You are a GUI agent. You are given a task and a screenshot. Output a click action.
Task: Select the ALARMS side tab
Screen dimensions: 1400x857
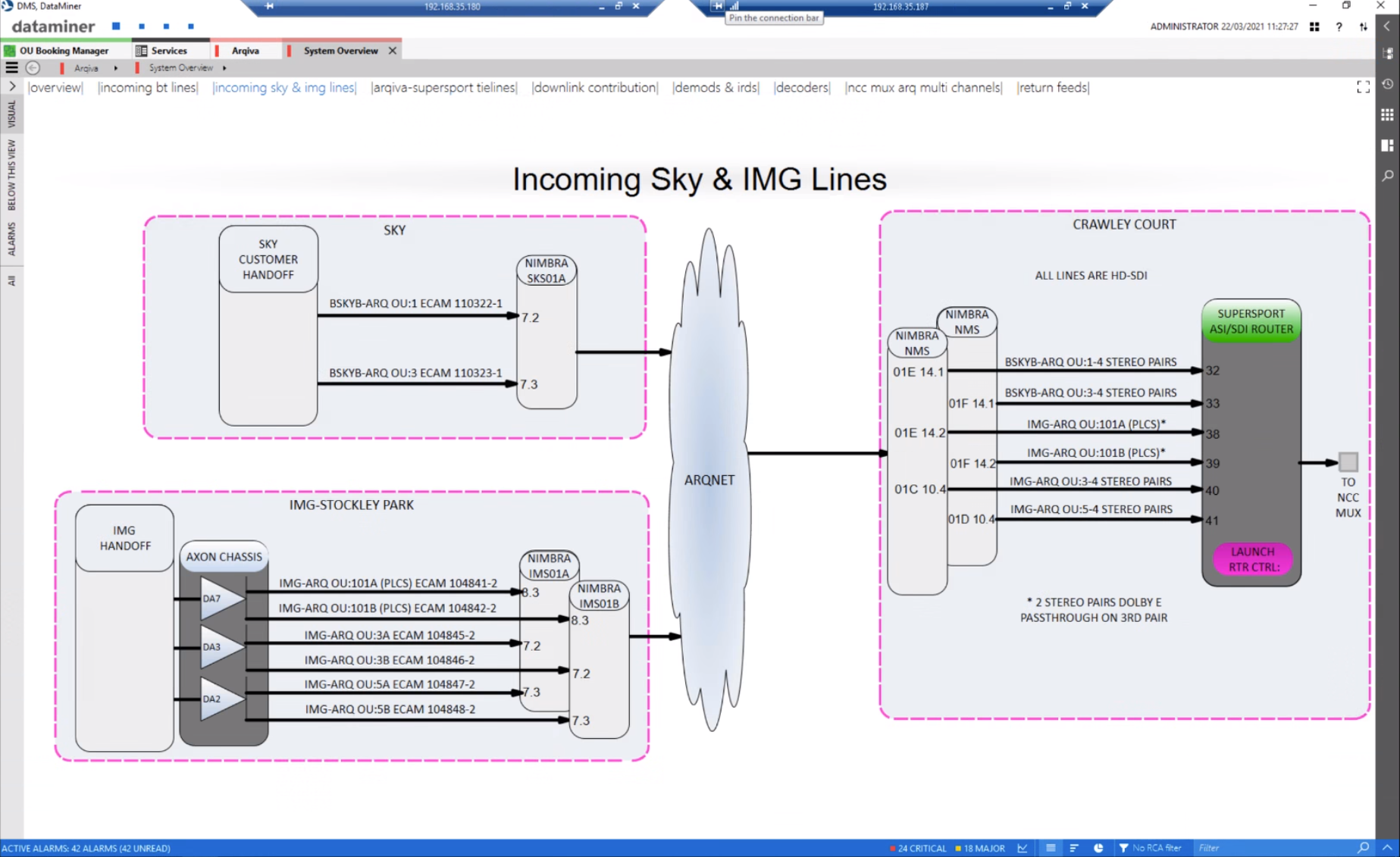[11, 239]
